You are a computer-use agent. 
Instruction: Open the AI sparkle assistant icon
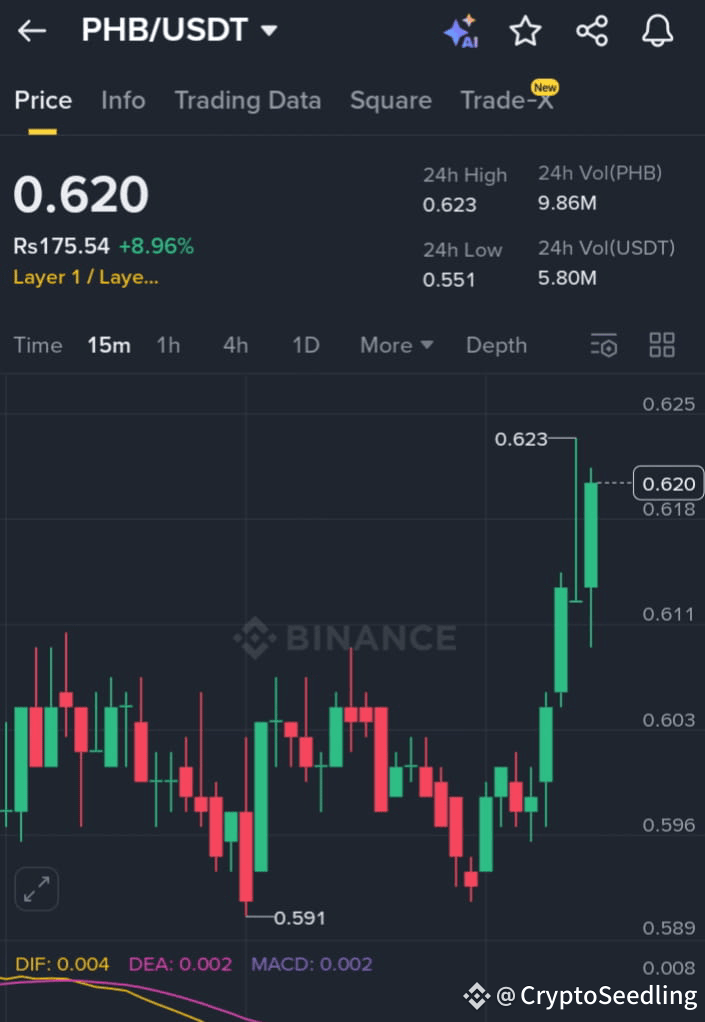click(x=461, y=31)
